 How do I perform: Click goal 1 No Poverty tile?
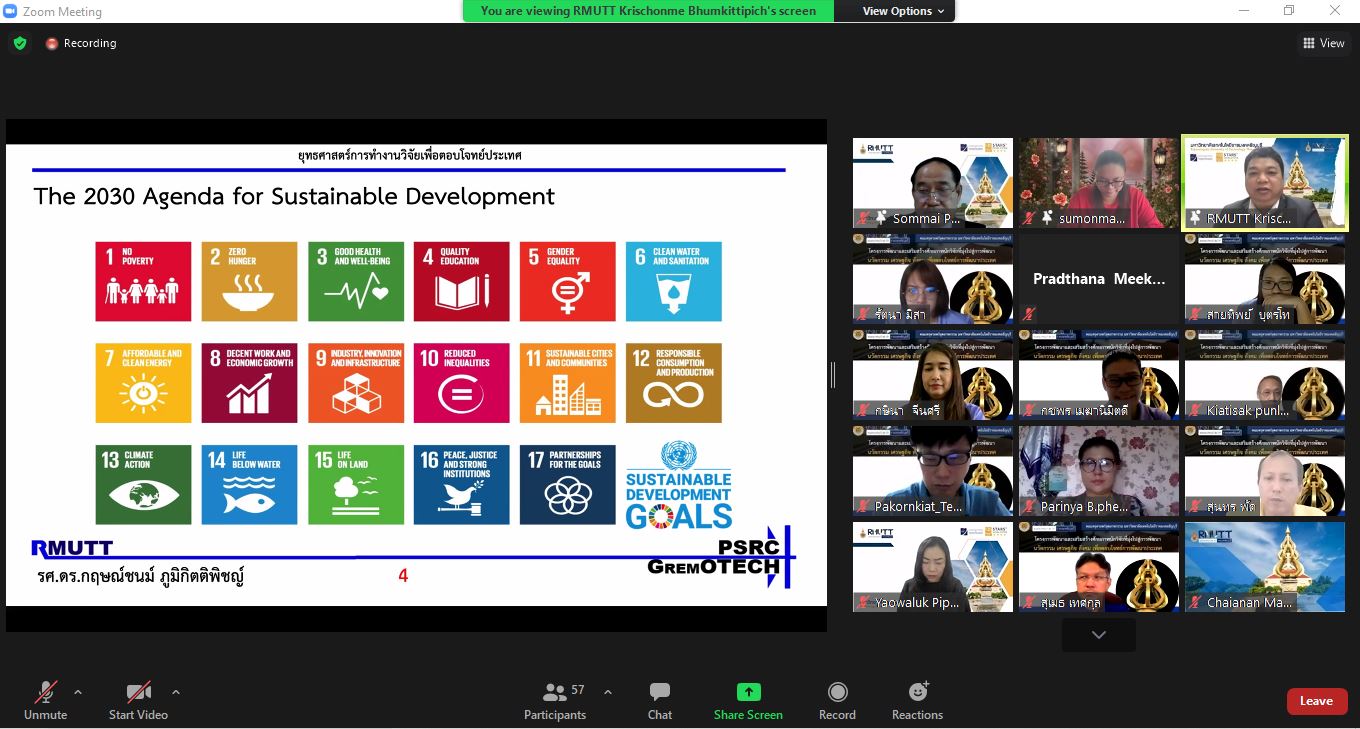coord(143,281)
